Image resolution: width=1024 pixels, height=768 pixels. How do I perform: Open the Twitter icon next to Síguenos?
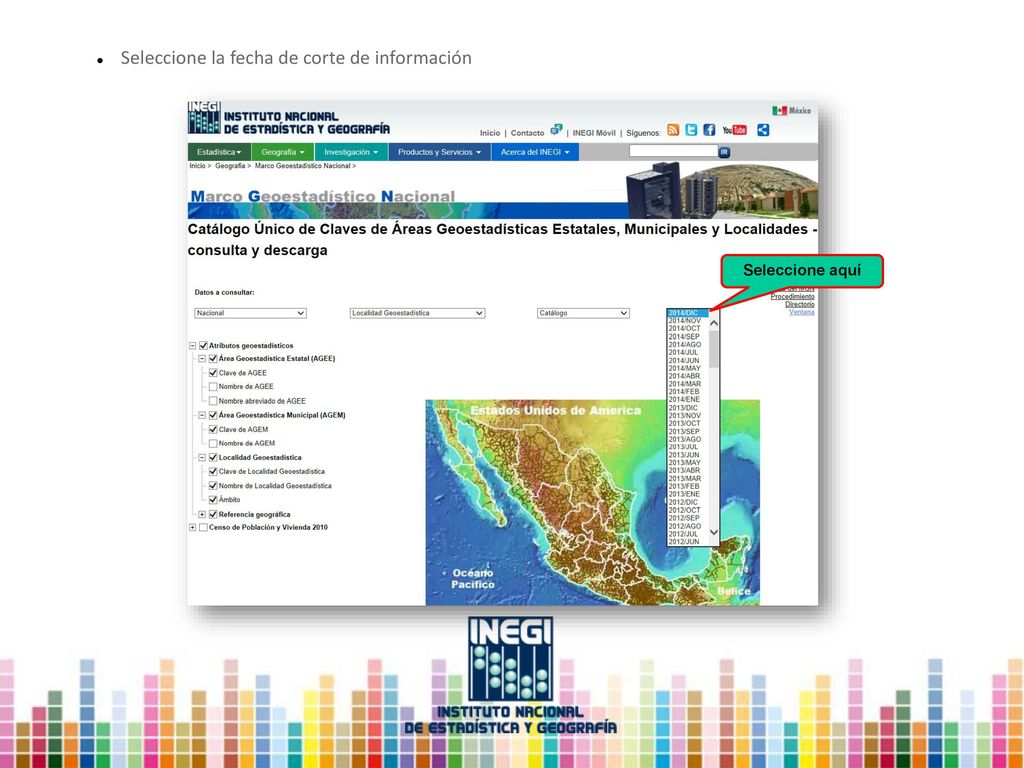point(691,130)
